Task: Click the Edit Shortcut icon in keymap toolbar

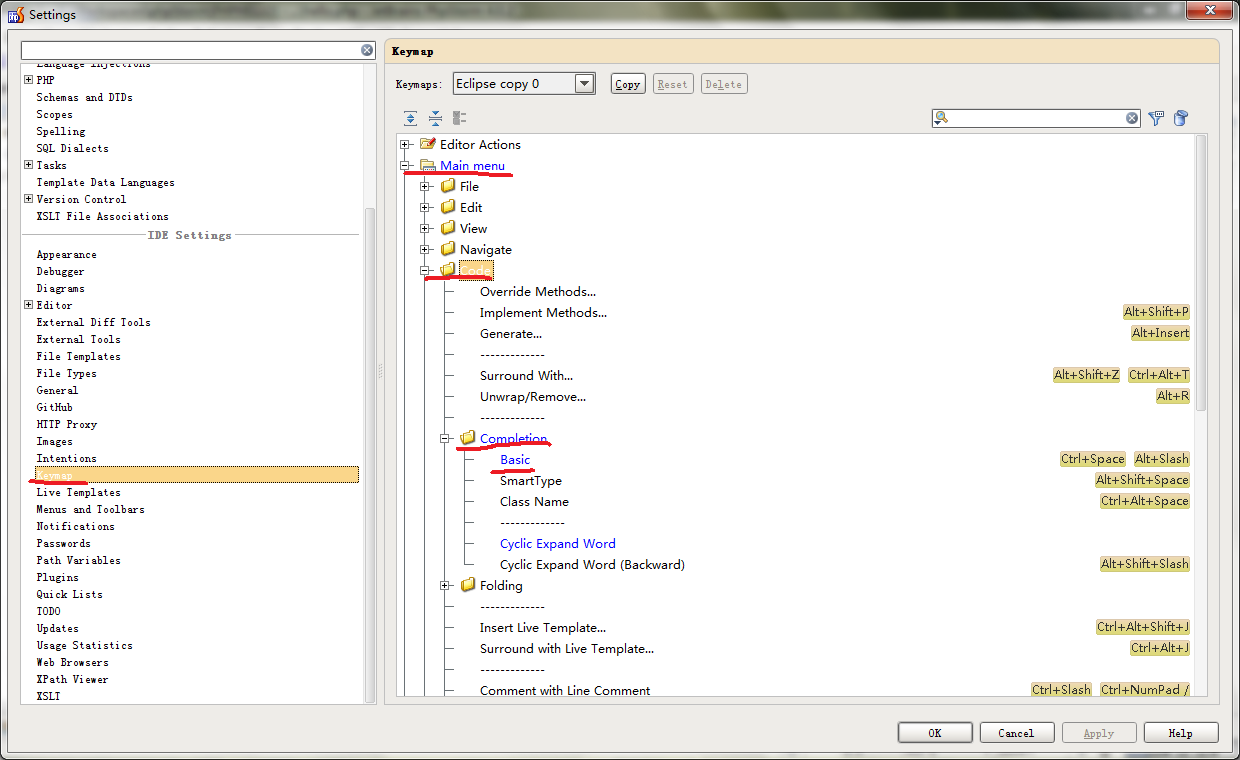Action: 460,118
